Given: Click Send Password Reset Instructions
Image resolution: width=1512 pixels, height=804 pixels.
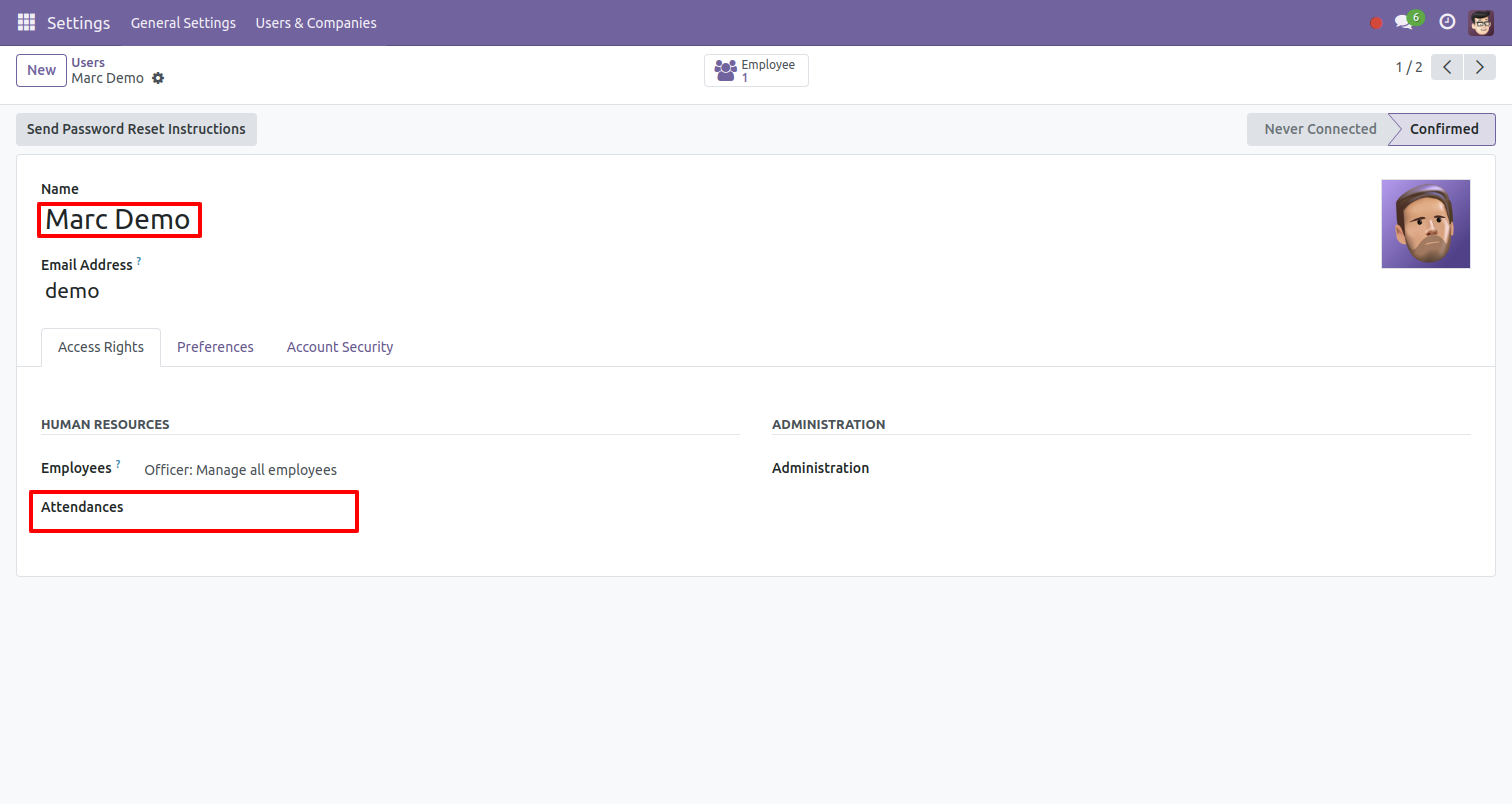Looking at the screenshot, I should (136, 129).
